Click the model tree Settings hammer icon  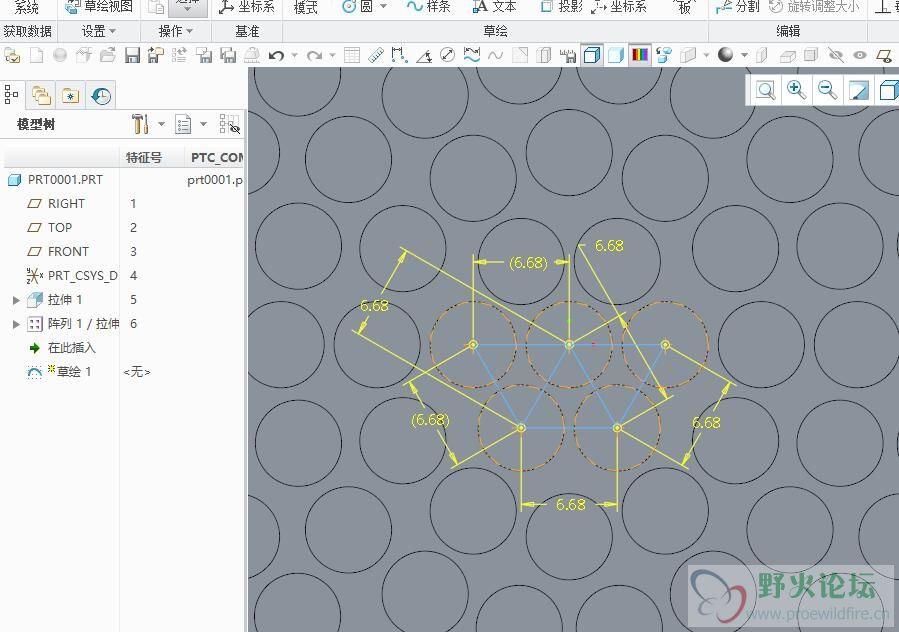pos(140,123)
